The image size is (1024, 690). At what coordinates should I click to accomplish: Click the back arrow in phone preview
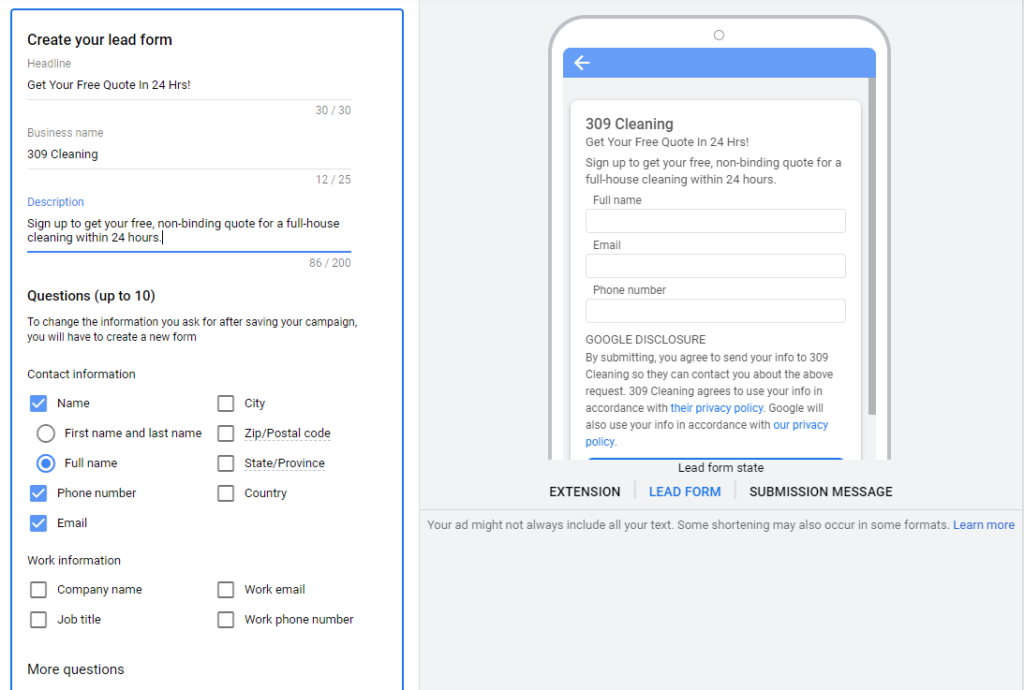pos(582,63)
